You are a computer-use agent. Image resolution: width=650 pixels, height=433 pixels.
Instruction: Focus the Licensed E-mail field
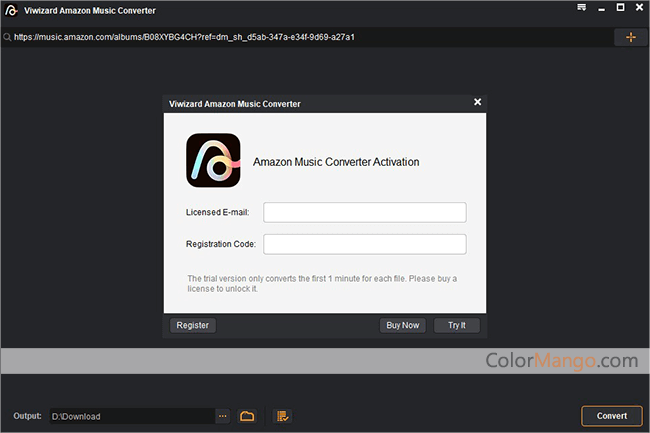point(365,212)
